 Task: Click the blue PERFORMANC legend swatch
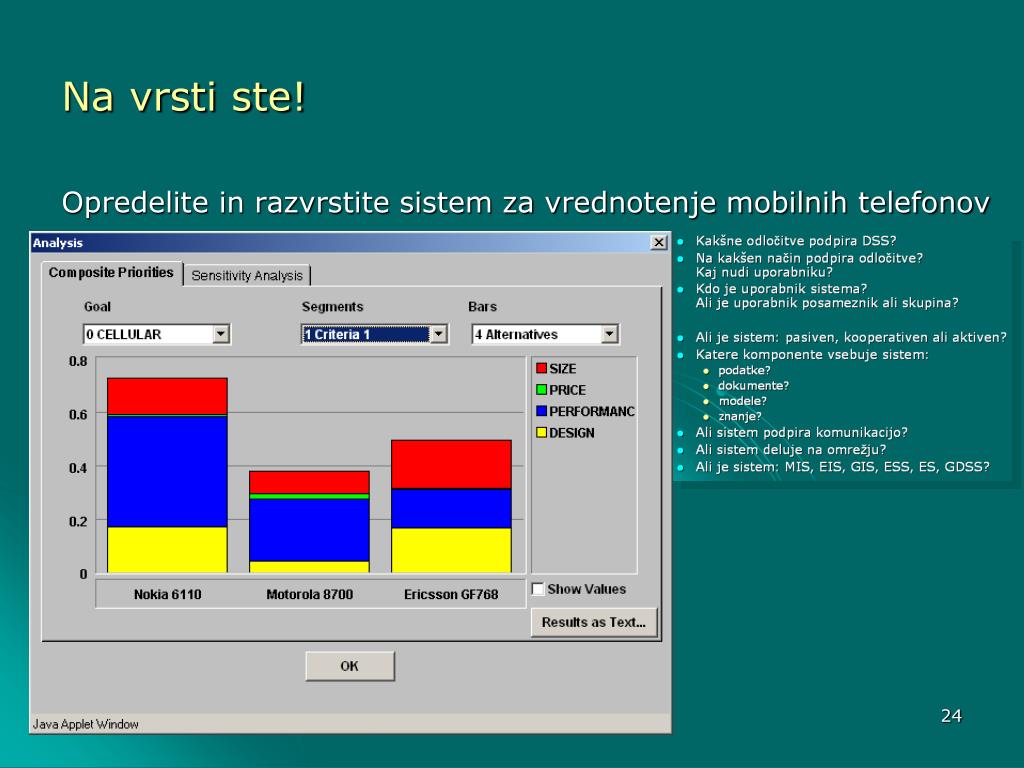[541, 411]
